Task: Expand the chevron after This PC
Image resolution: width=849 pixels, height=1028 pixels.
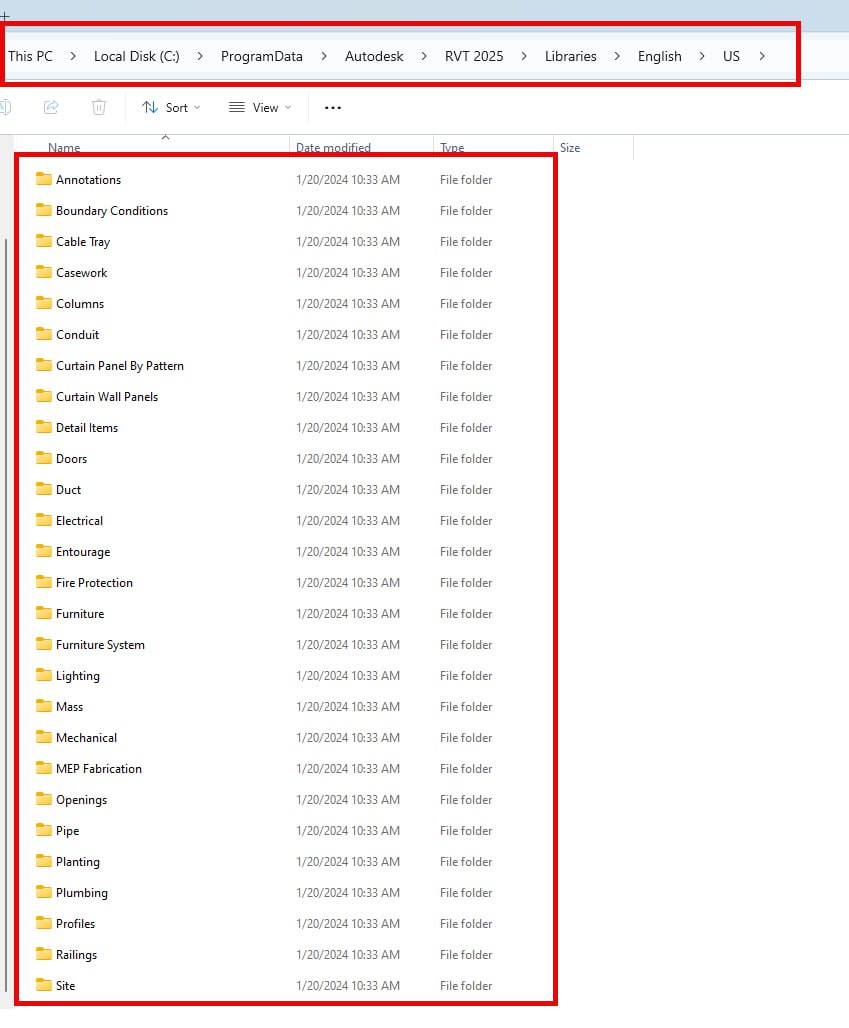Action: [x=73, y=56]
